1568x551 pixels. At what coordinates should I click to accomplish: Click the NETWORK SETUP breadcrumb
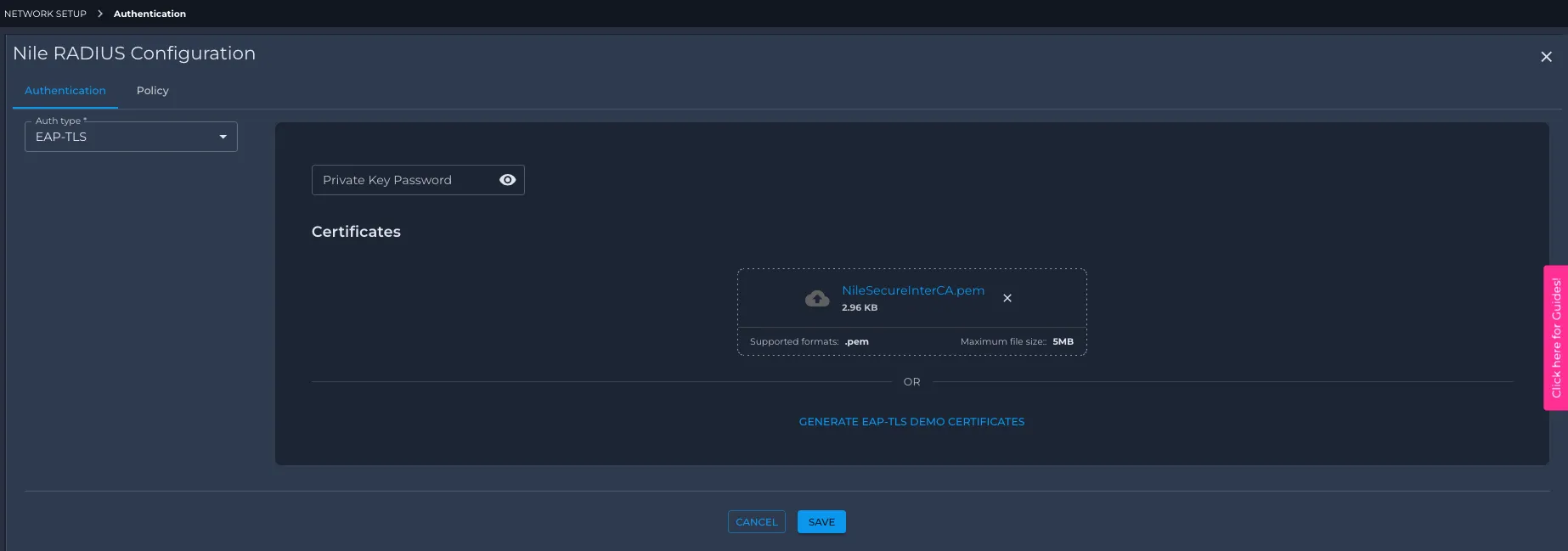46,14
